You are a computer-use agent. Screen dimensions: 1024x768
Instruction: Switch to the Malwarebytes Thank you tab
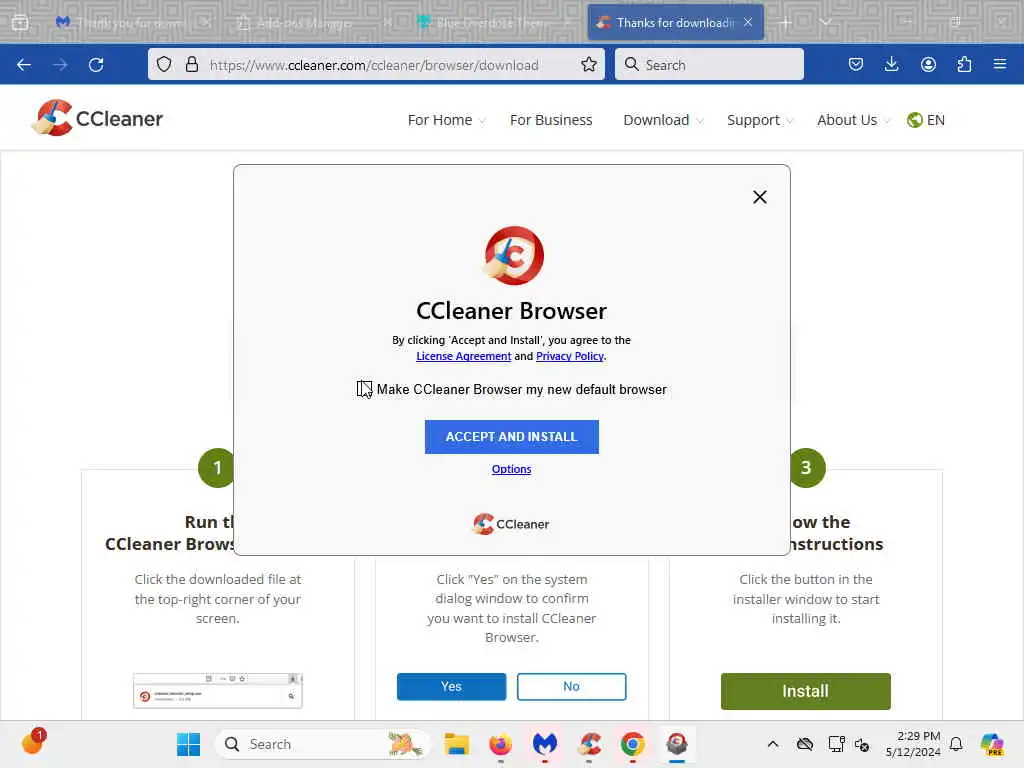tap(133, 23)
